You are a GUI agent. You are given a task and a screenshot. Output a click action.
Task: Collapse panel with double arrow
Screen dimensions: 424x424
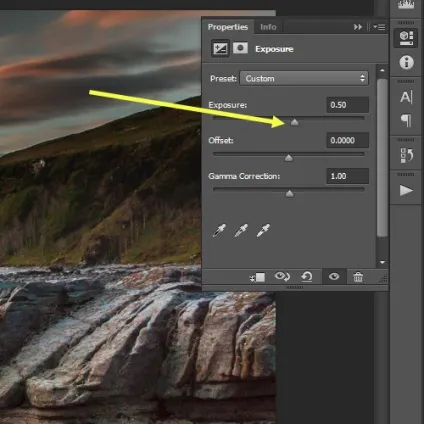358,27
